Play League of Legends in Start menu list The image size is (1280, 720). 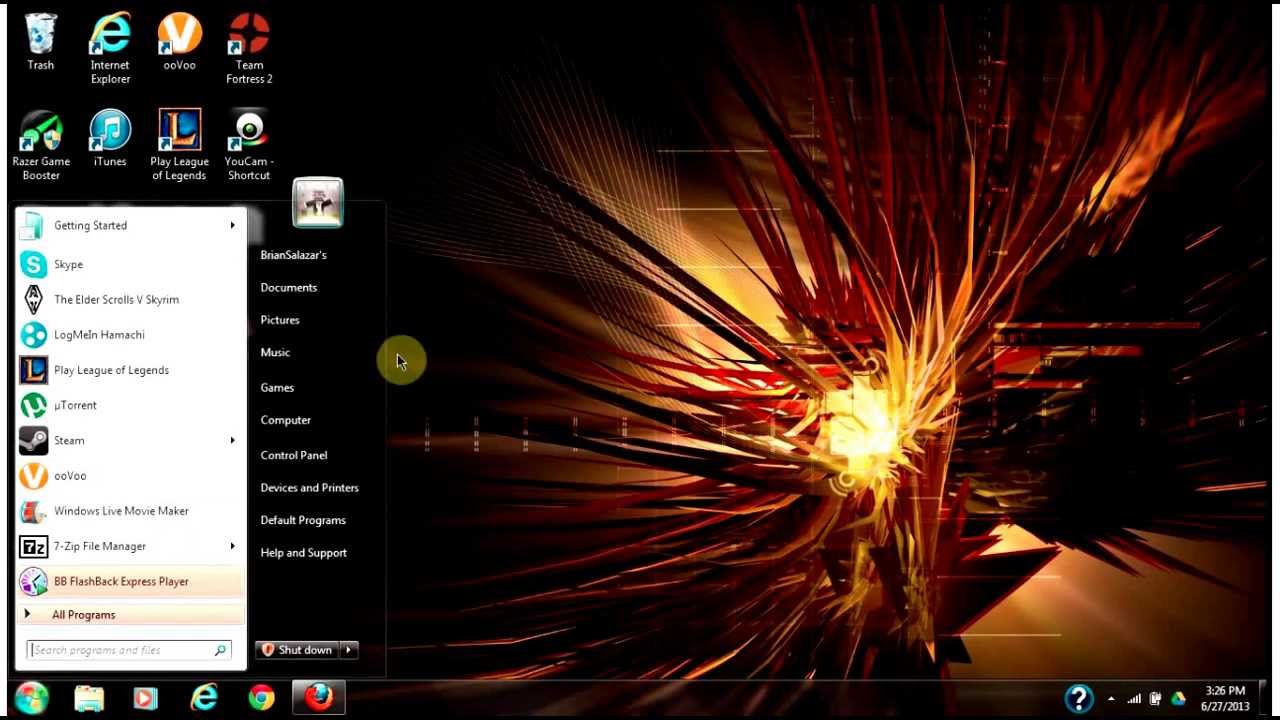130,370
